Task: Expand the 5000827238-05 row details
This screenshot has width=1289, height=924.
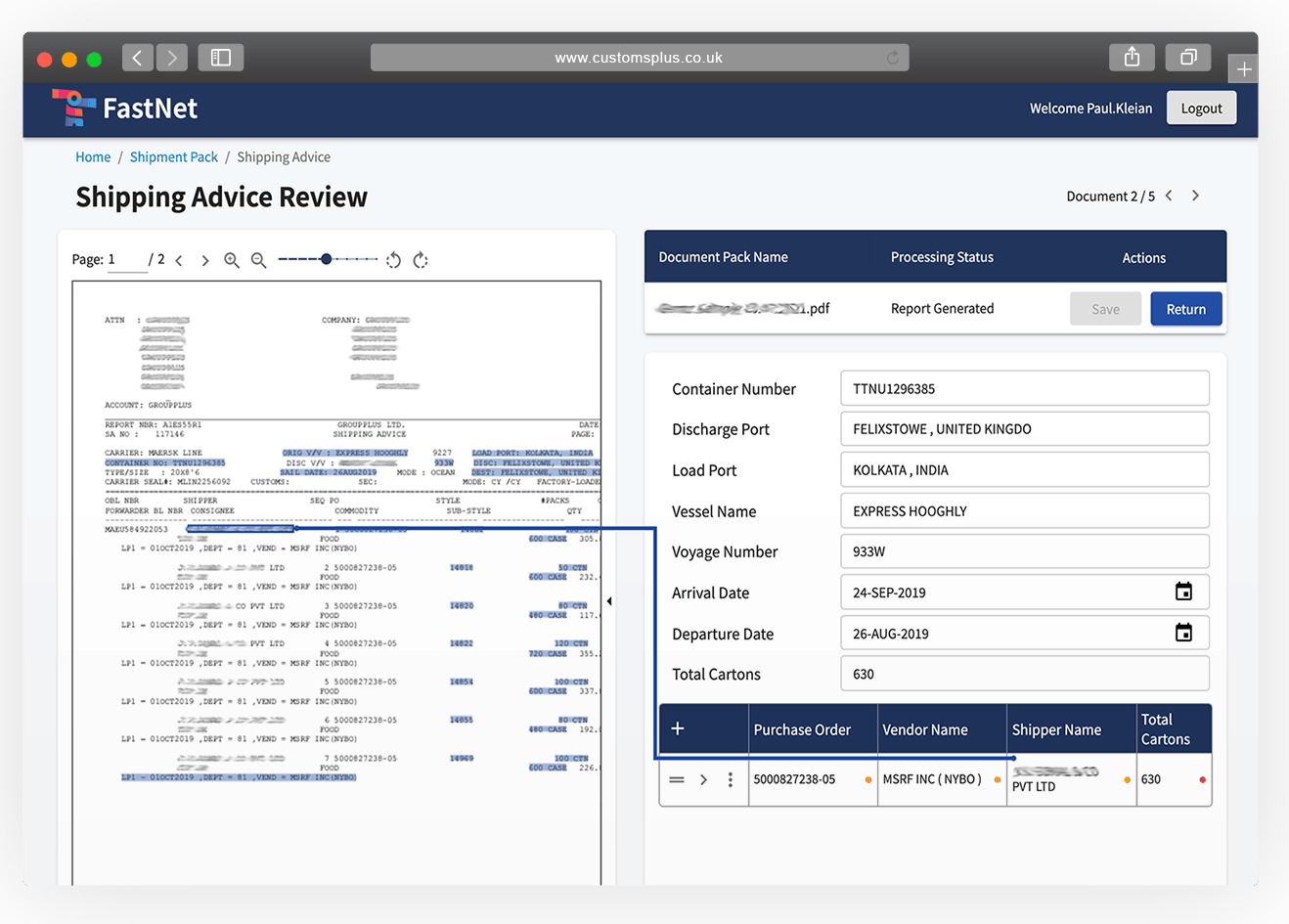Action: click(x=703, y=779)
